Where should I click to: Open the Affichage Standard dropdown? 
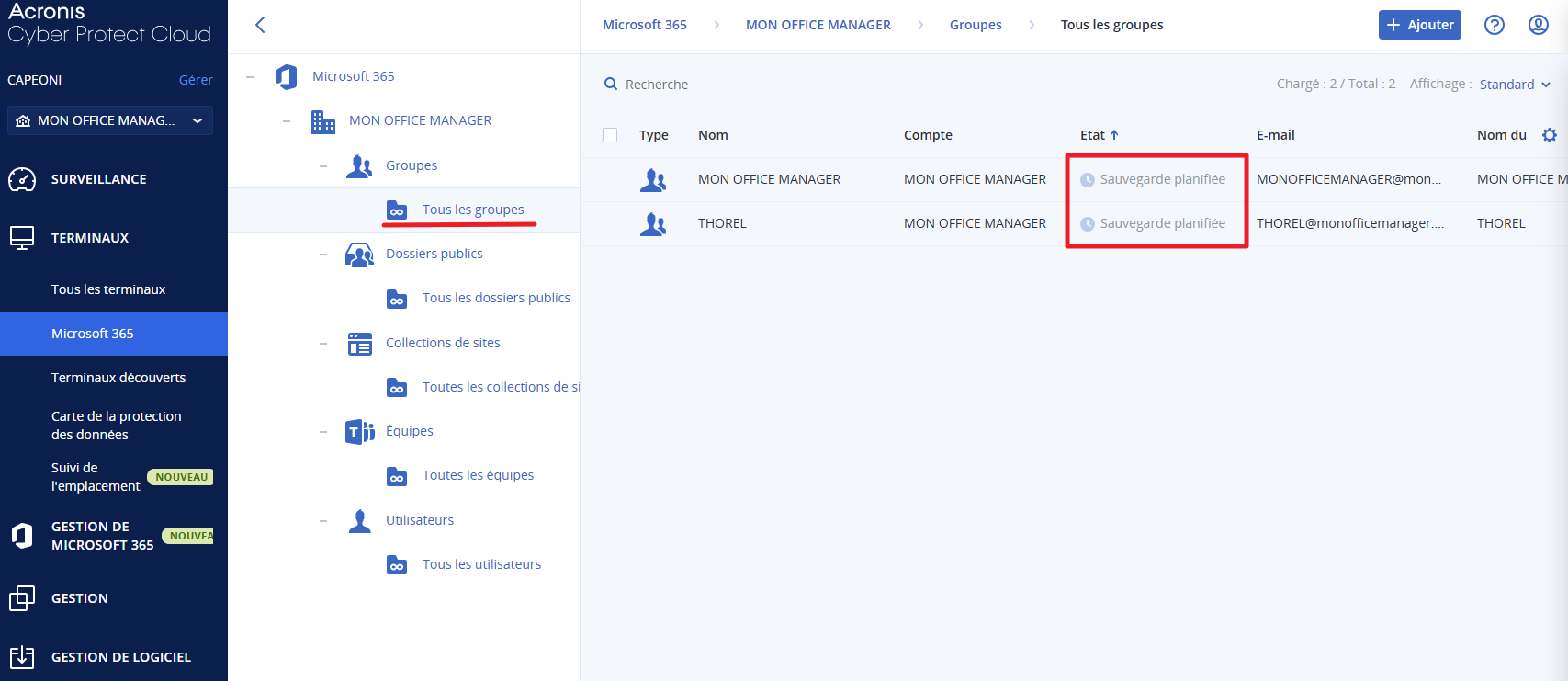pos(1515,85)
